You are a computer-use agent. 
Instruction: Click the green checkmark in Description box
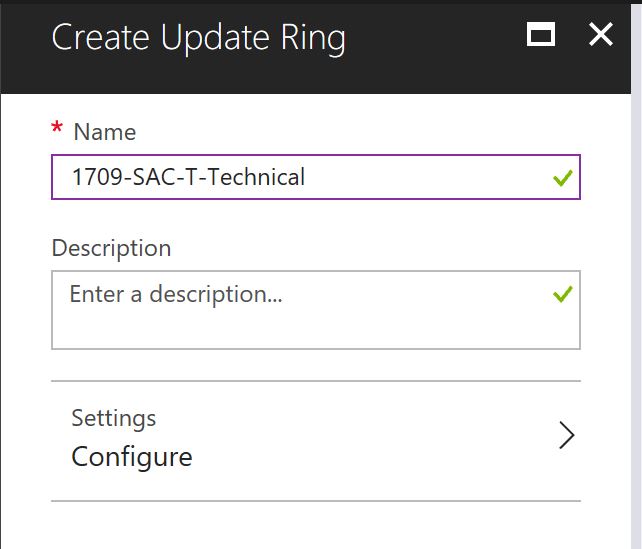563,294
